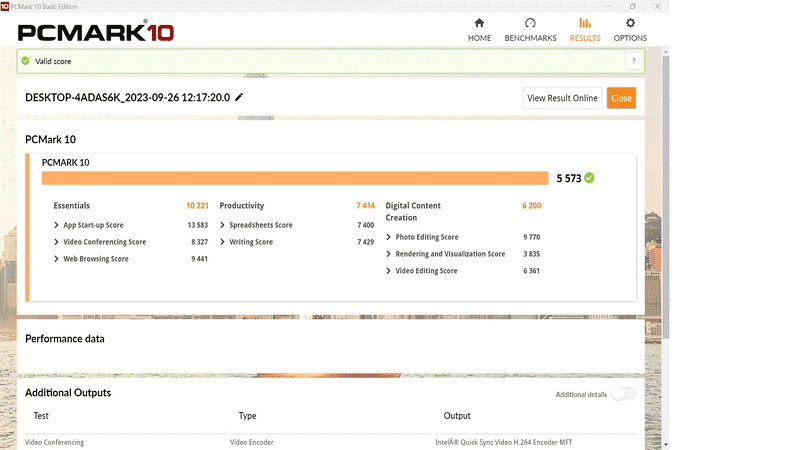Open the Benchmarks gauge icon

530,24
